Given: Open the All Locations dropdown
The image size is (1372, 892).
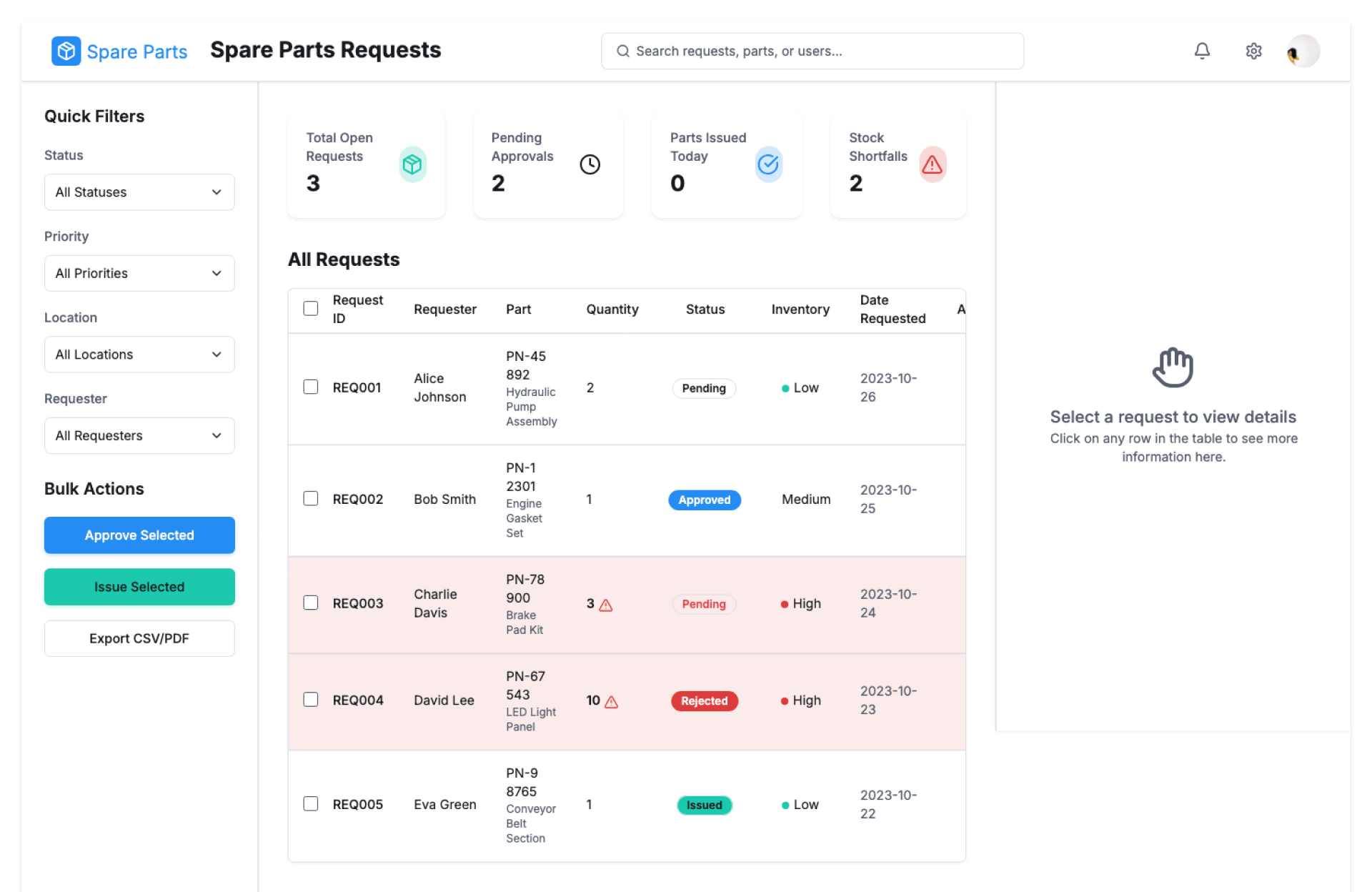Looking at the screenshot, I should (x=139, y=355).
